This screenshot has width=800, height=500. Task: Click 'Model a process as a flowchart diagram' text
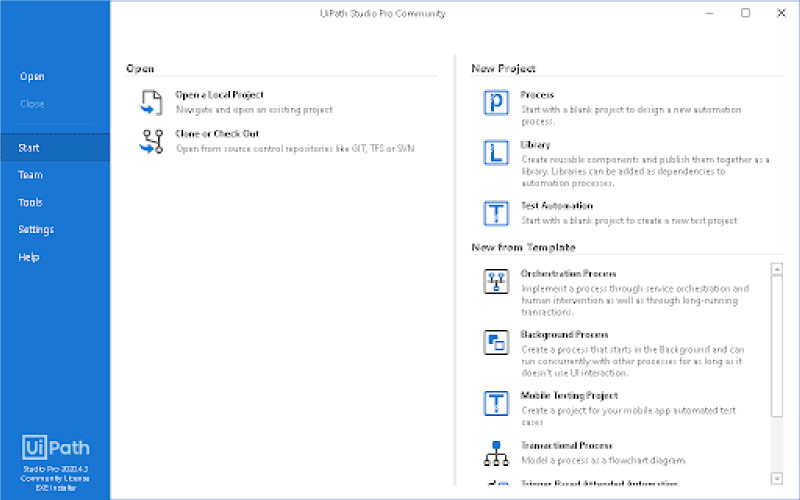[604, 460]
